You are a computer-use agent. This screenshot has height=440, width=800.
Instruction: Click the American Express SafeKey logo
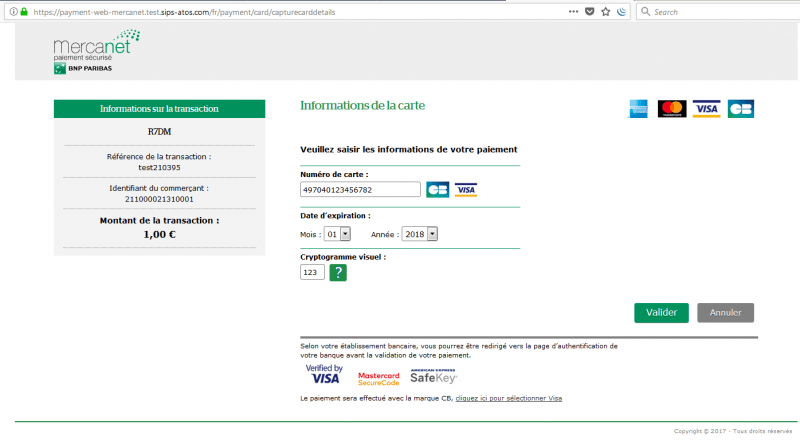coord(434,376)
